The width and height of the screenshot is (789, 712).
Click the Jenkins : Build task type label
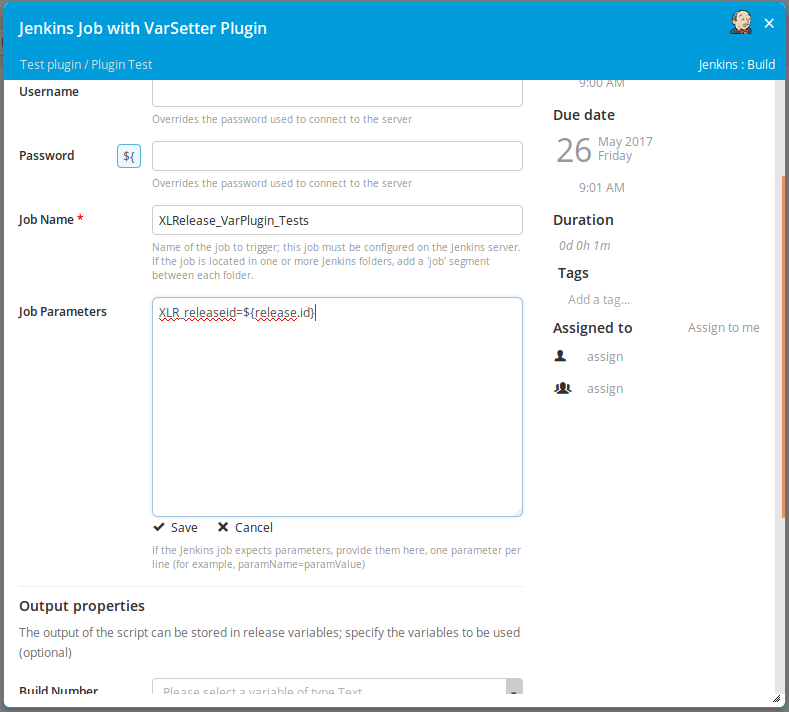737,64
